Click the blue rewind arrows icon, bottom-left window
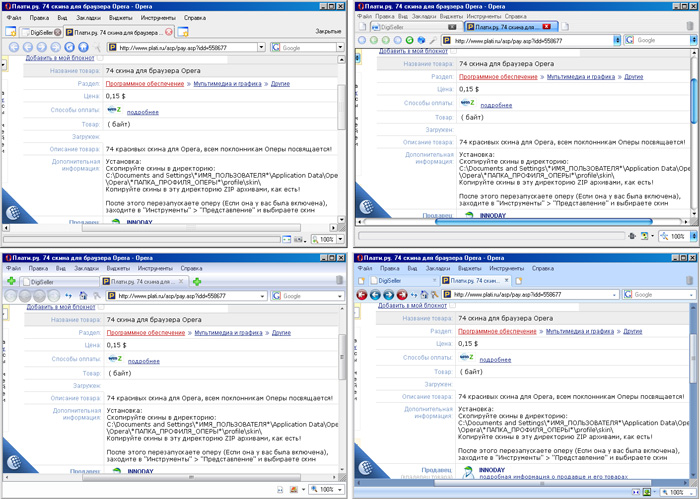700x499 pixels. point(68,295)
